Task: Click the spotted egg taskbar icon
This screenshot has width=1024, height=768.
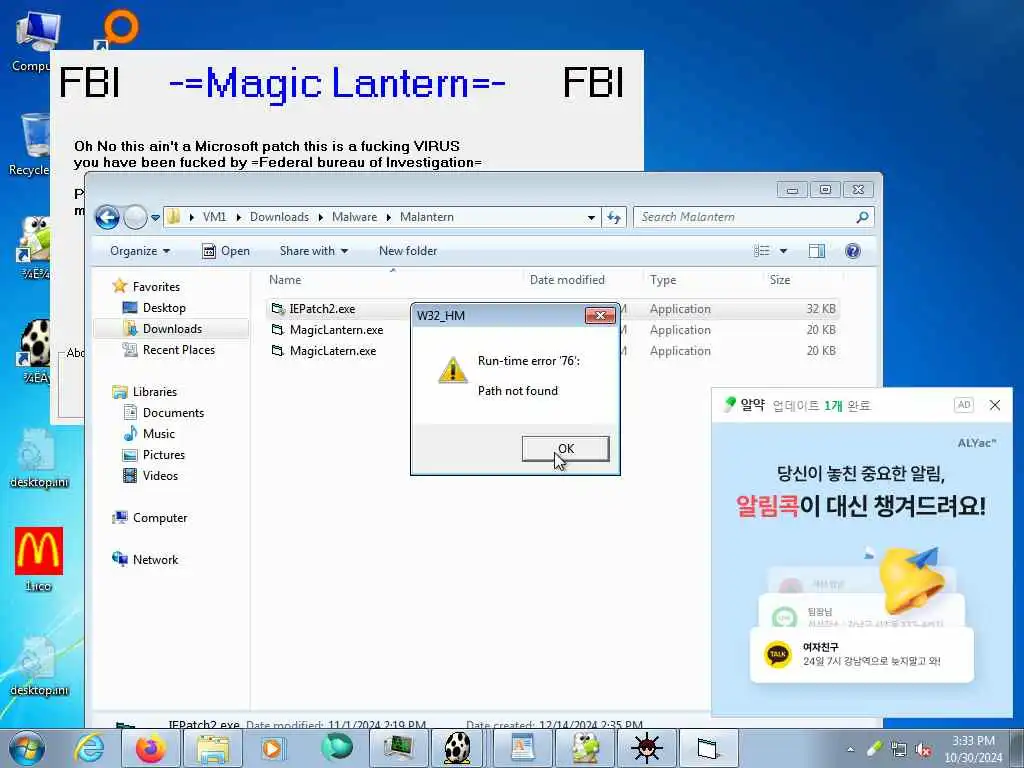Action: click(x=457, y=748)
